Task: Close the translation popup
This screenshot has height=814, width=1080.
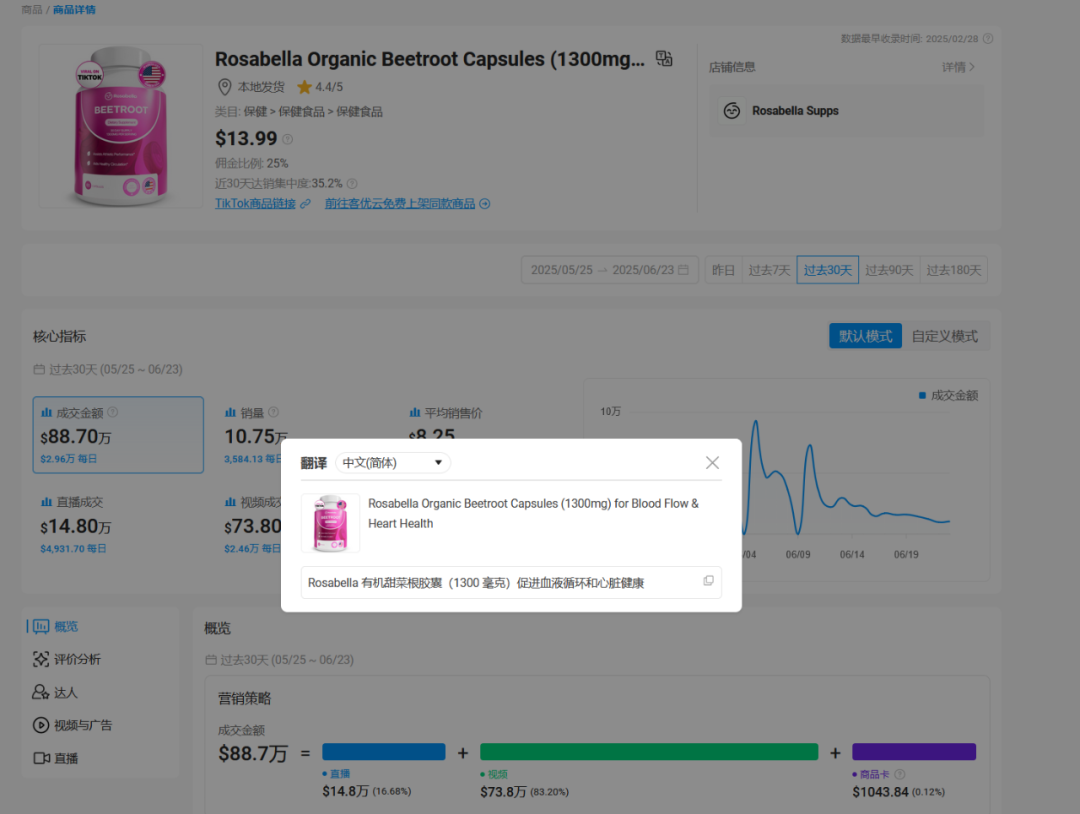Action: point(712,463)
